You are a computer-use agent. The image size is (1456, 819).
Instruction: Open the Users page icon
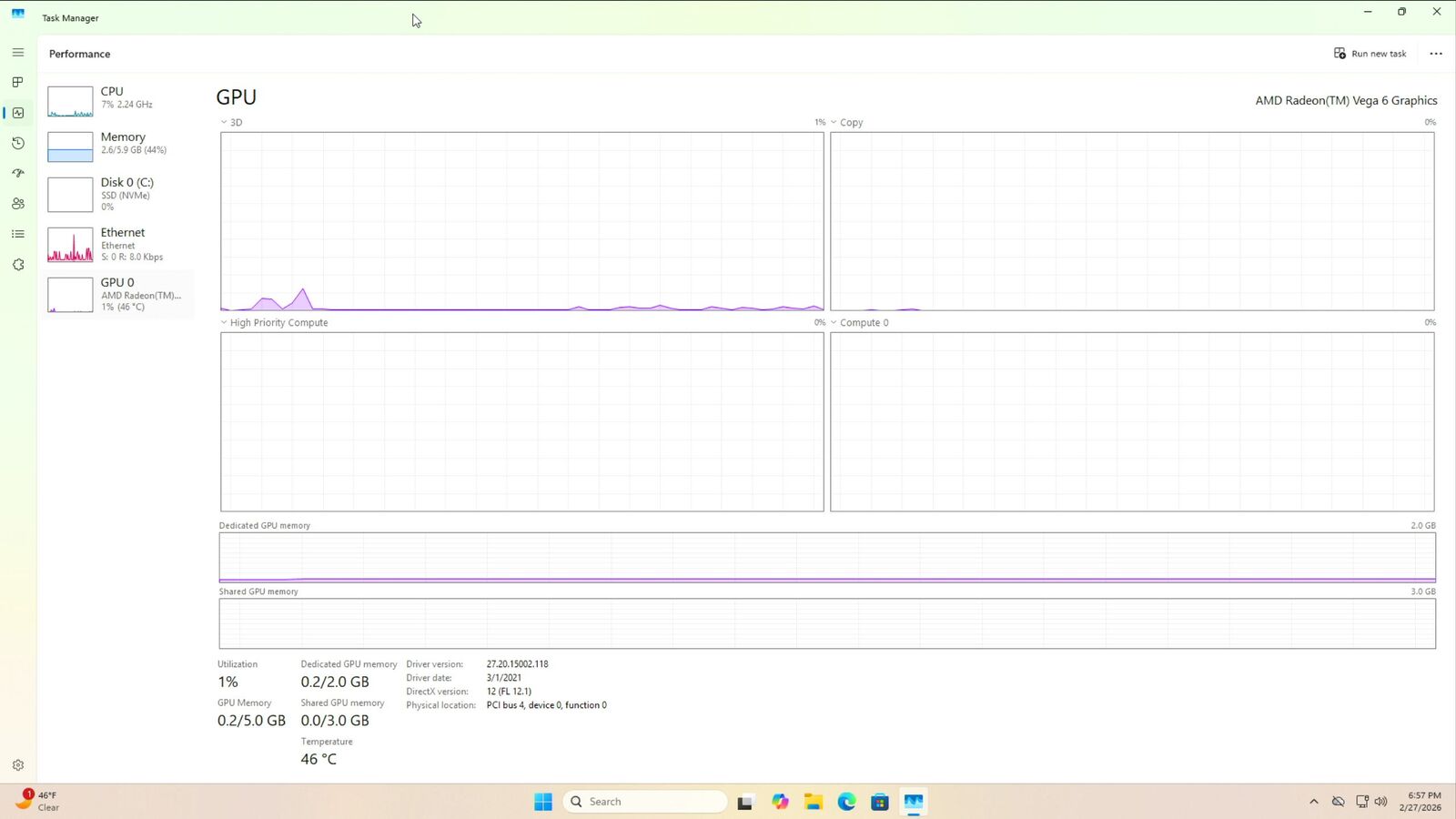coord(18,204)
